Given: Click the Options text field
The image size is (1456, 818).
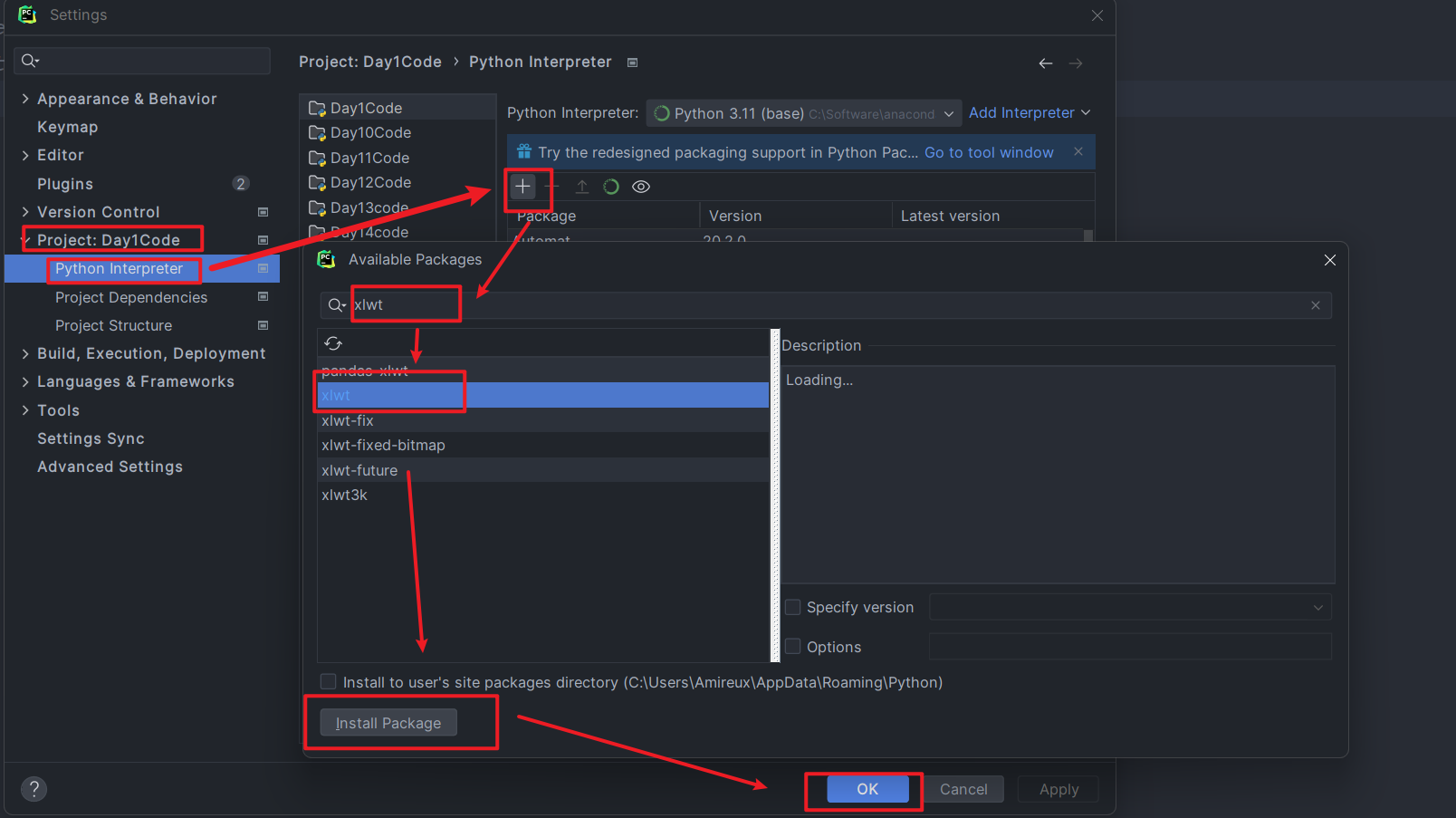Looking at the screenshot, I should tap(1131, 647).
